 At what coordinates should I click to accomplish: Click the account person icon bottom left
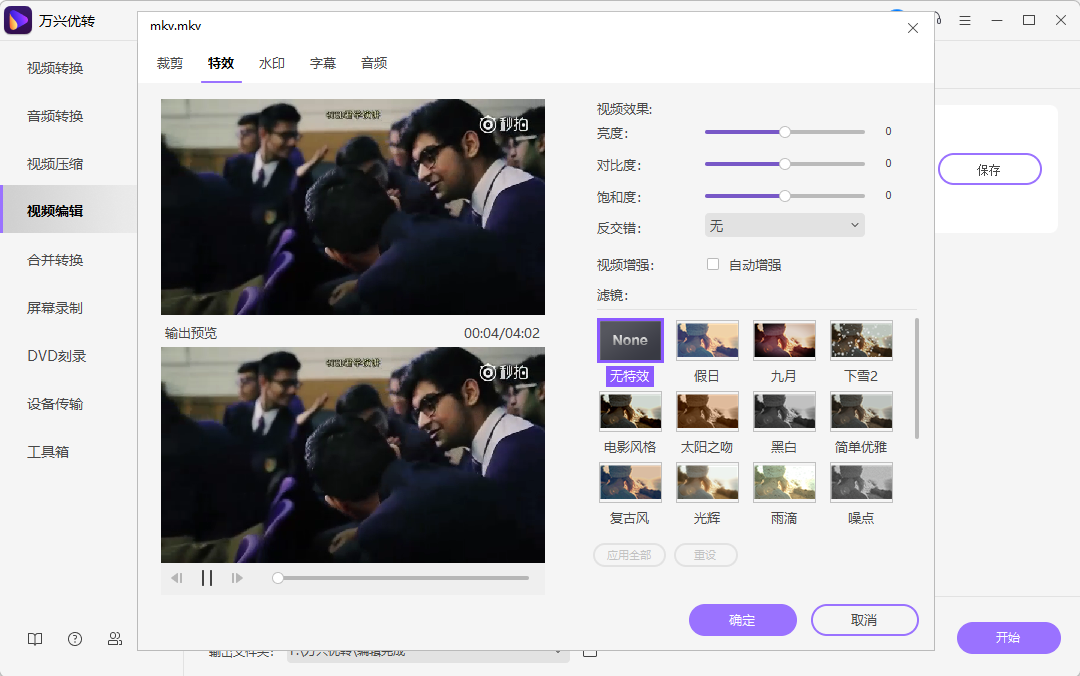[x=115, y=638]
